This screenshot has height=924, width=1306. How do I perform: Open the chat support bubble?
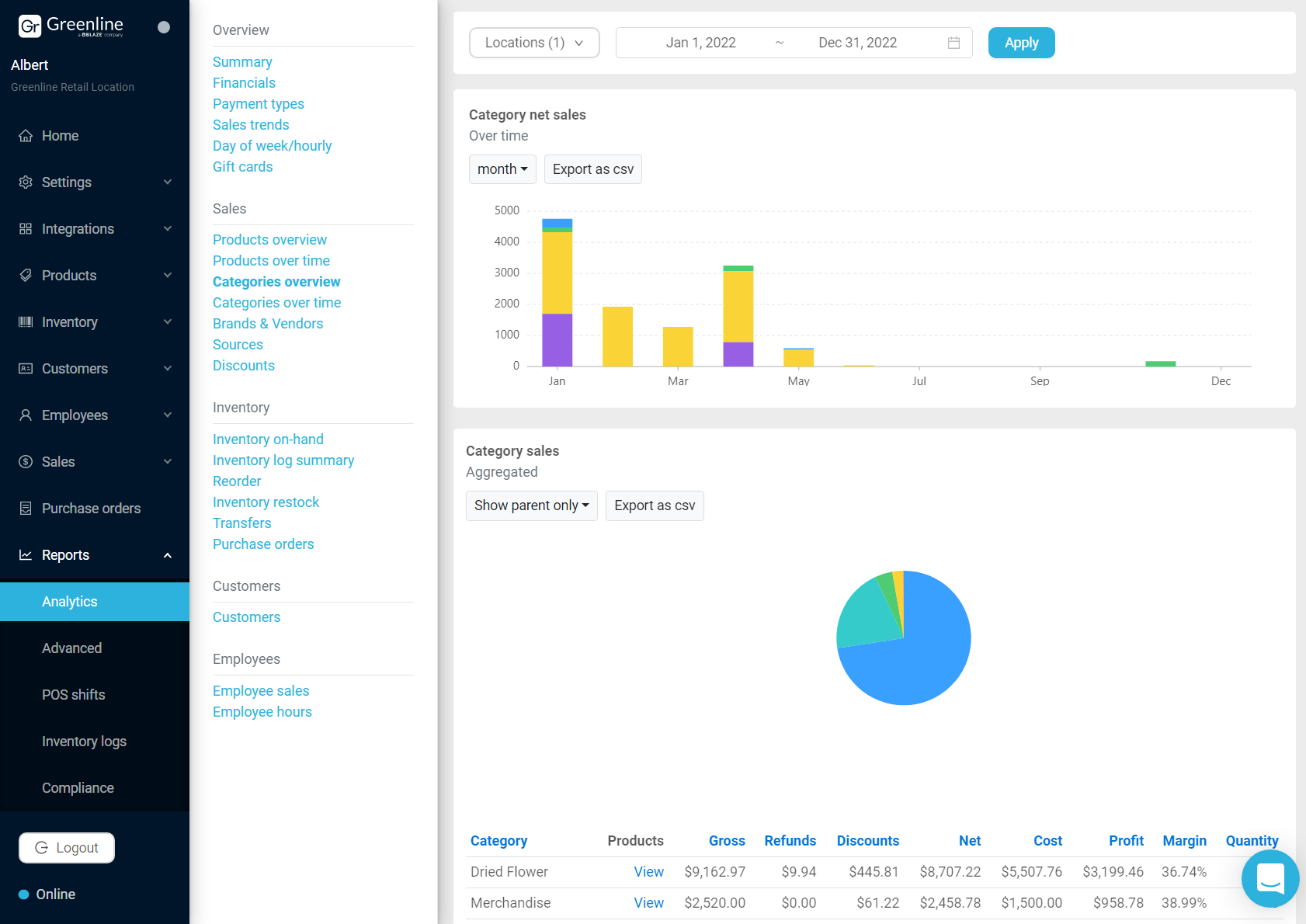[1270, 878]
